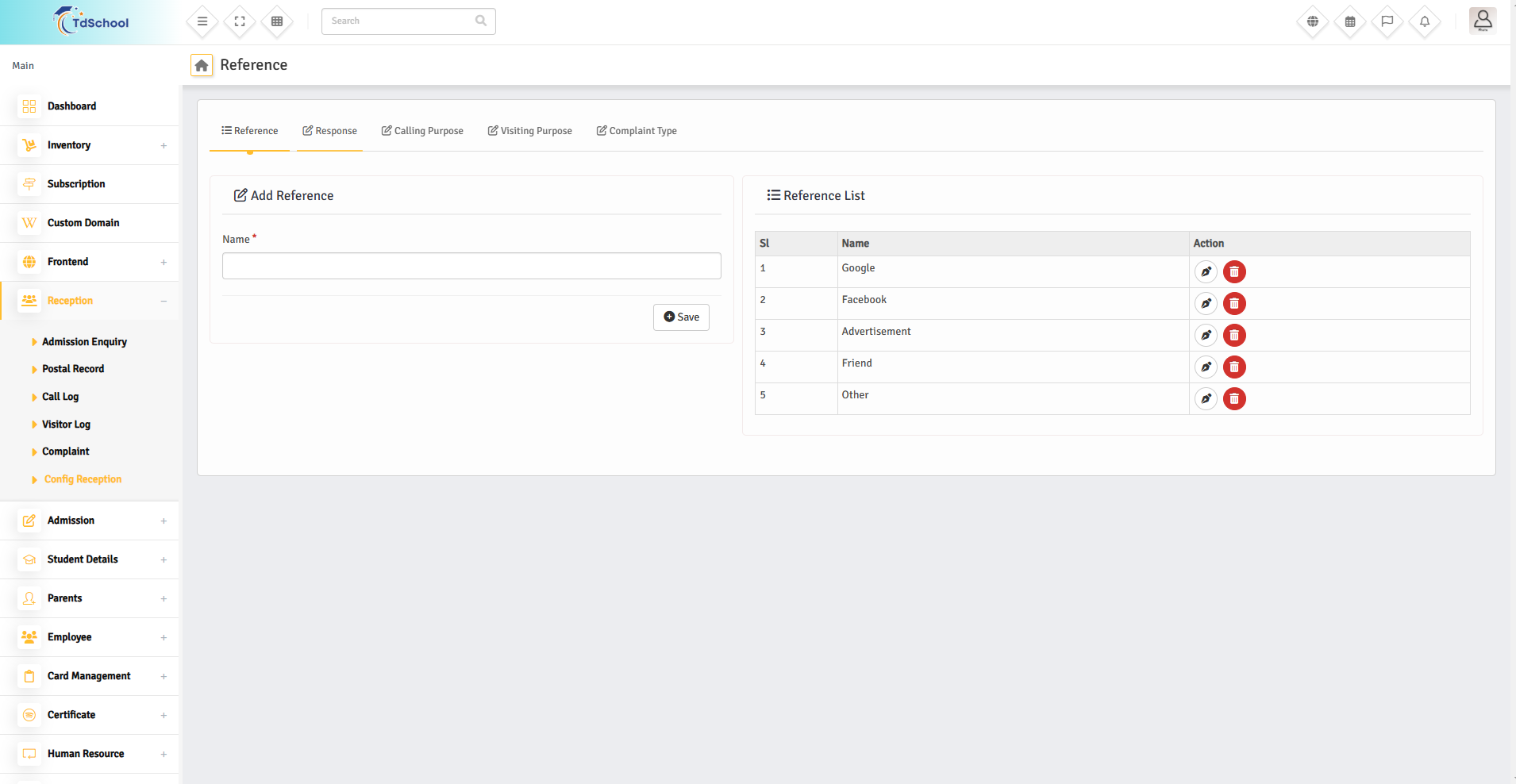
Task: Delete the Other reference entry
Action: click(1234, 399)
